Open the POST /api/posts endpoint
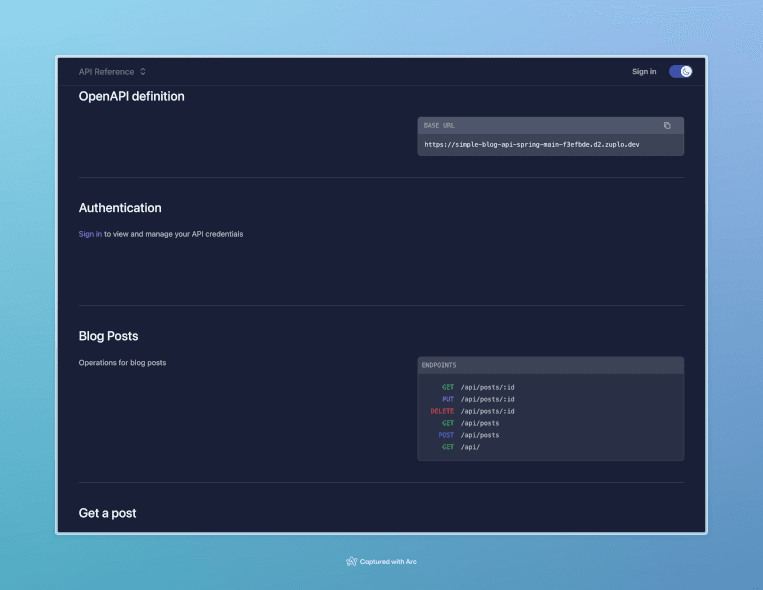763x590 pixels. coord(469,435)
